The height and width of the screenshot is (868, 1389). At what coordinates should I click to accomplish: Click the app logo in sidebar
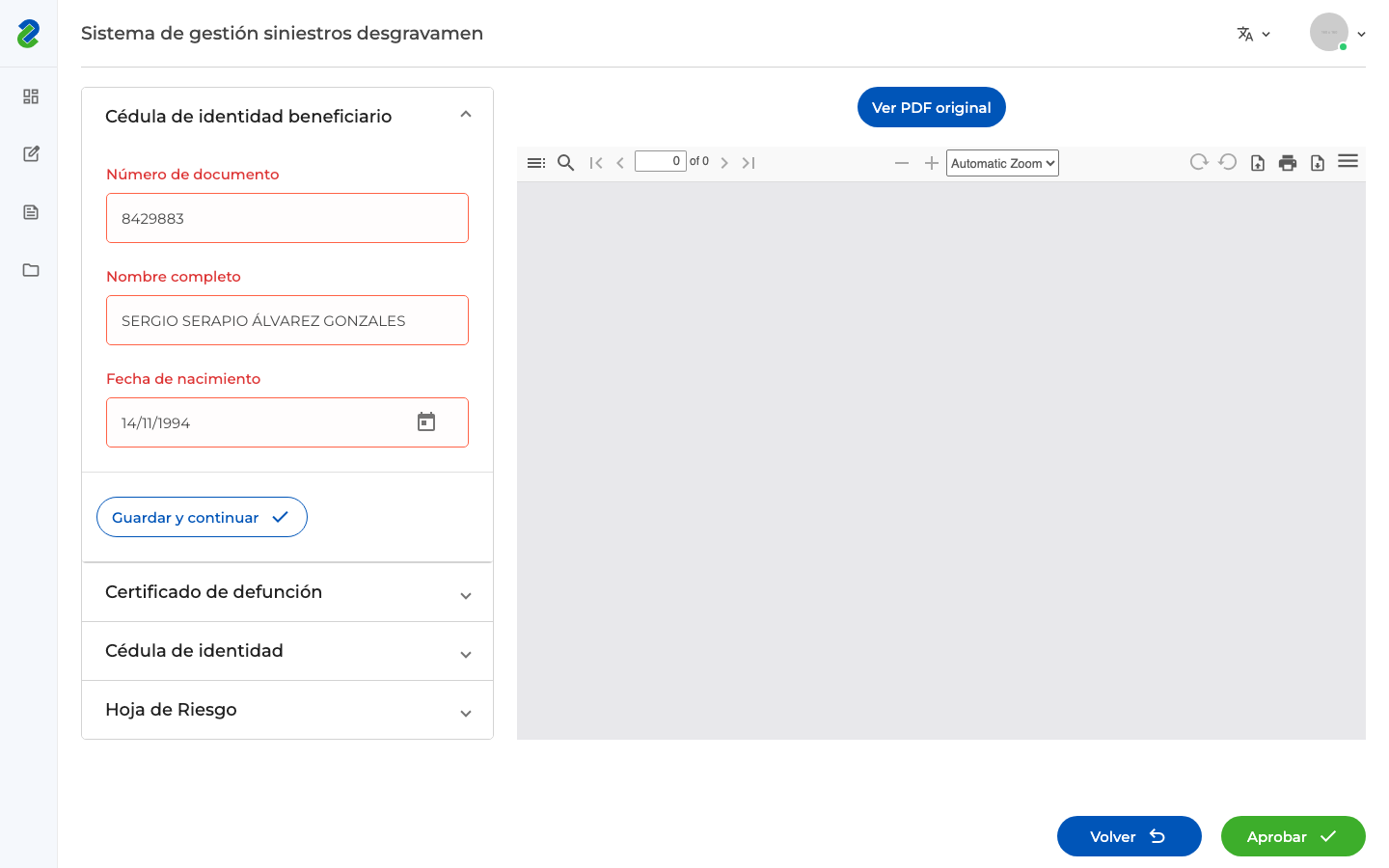click(x=28, y=34)
